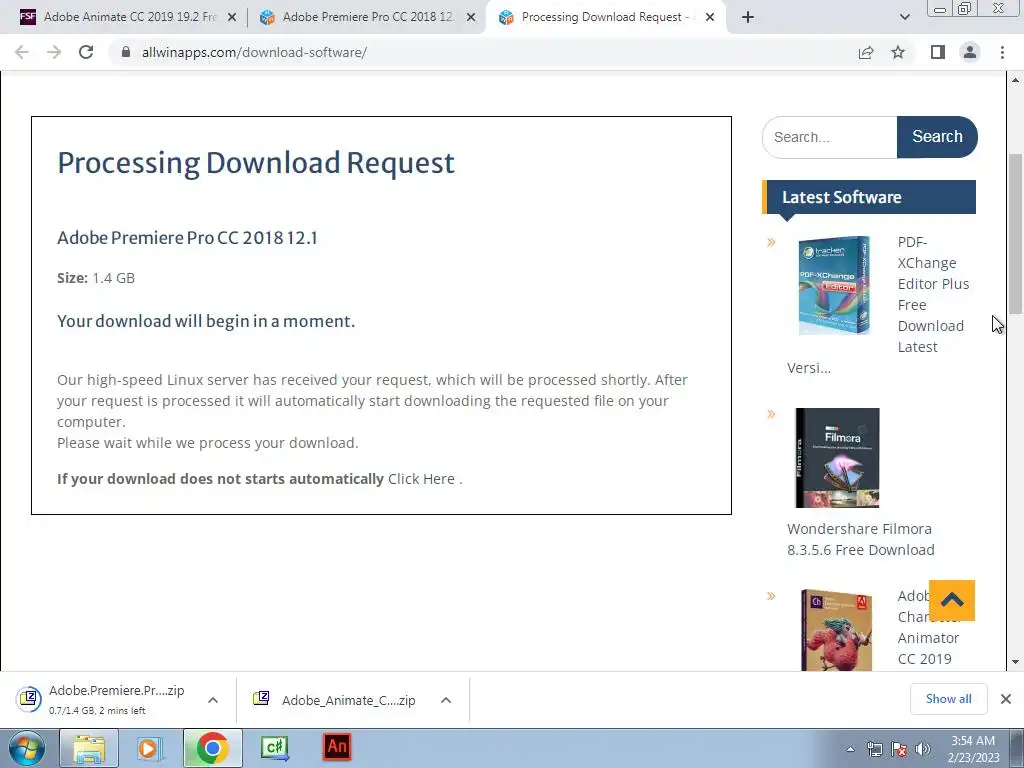Show hidden system tray icons

pyautogui.click(x=850, y=749)
